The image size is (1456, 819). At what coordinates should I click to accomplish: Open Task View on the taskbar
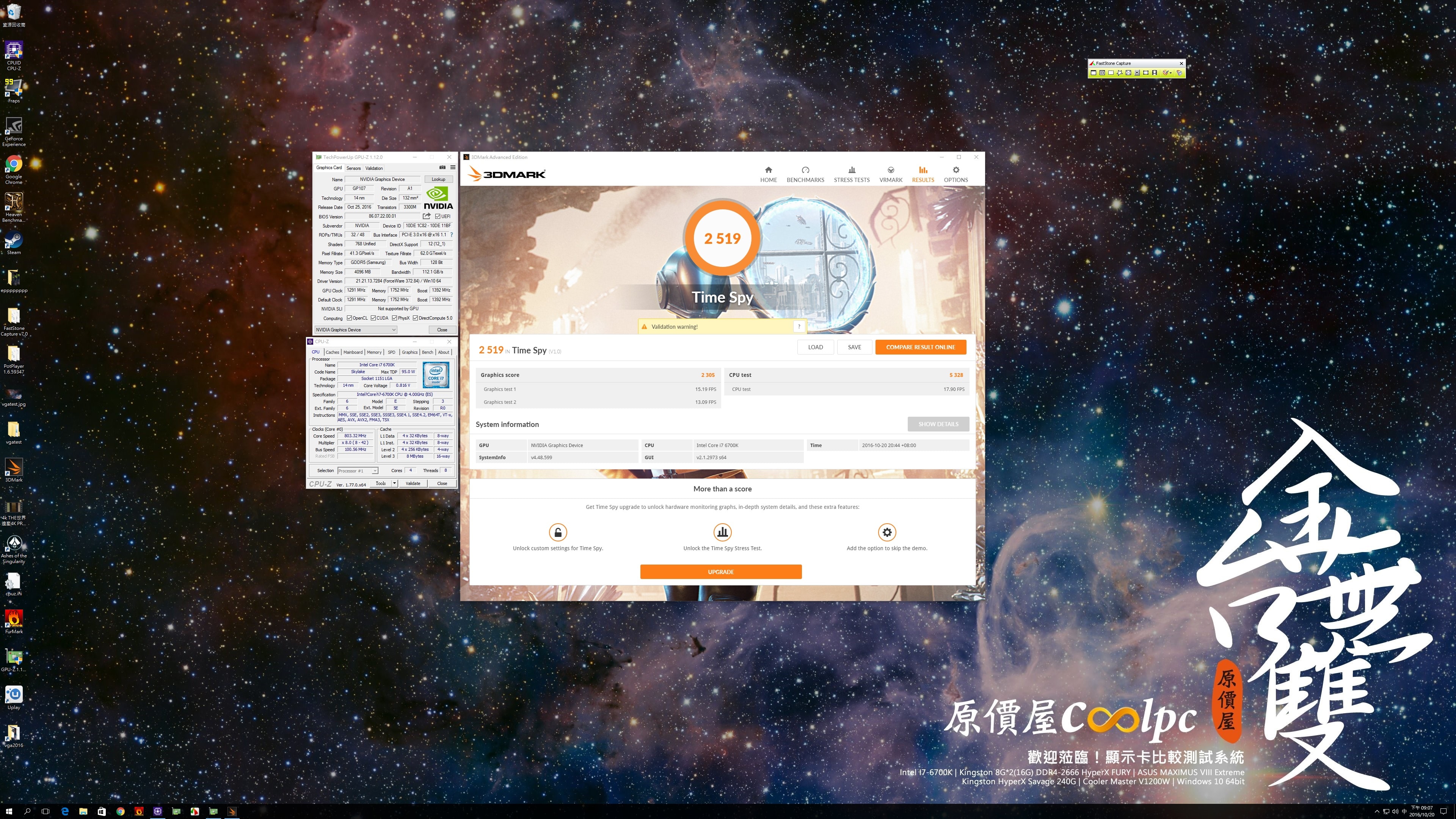click(46, 811)
